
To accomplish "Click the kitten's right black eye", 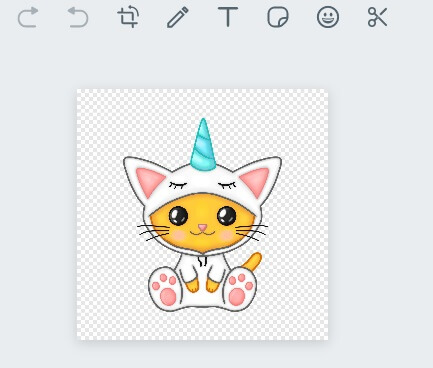I will pos(227,216).
